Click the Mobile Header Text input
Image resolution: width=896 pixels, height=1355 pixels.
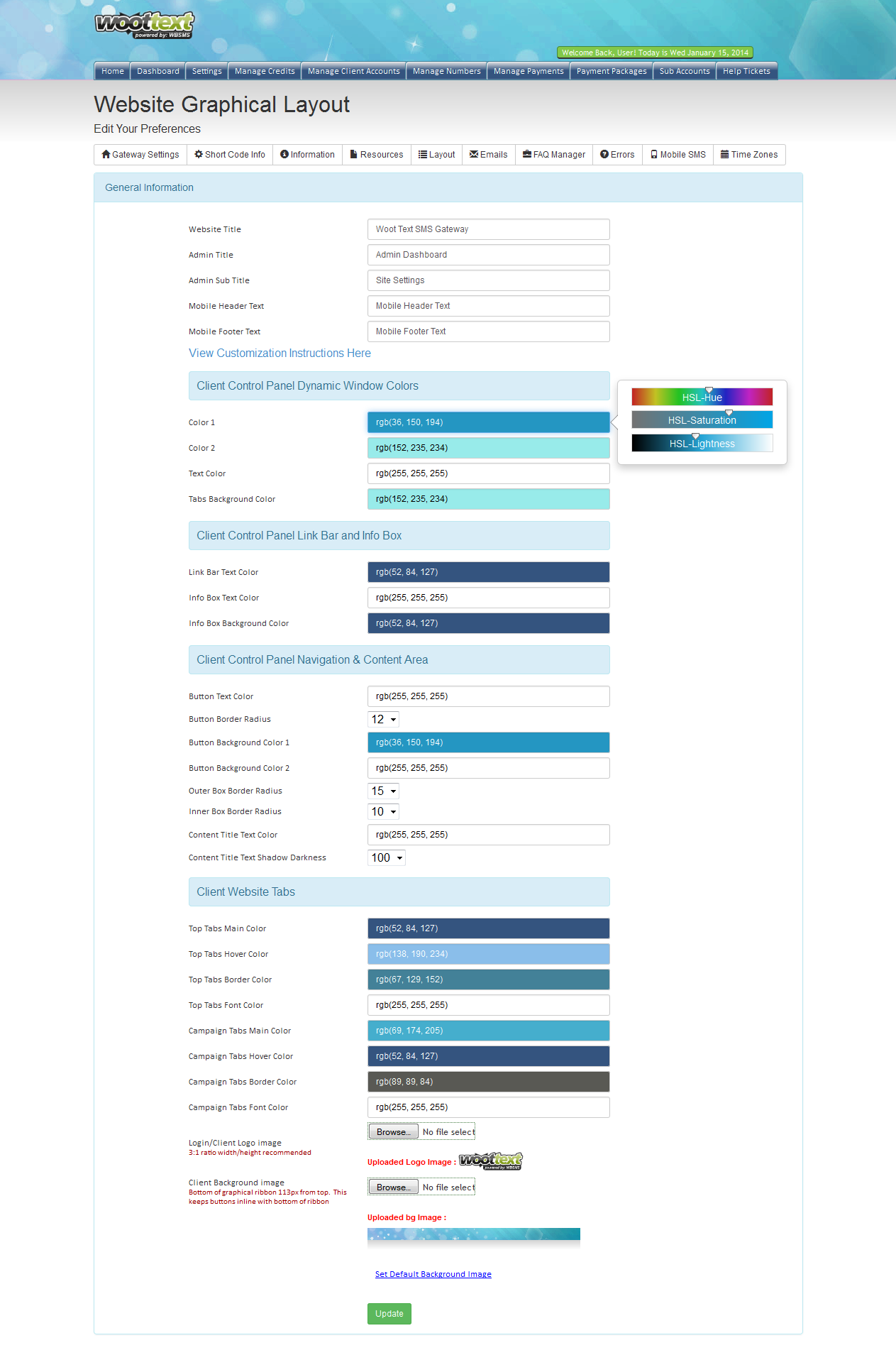pos(489,306)
